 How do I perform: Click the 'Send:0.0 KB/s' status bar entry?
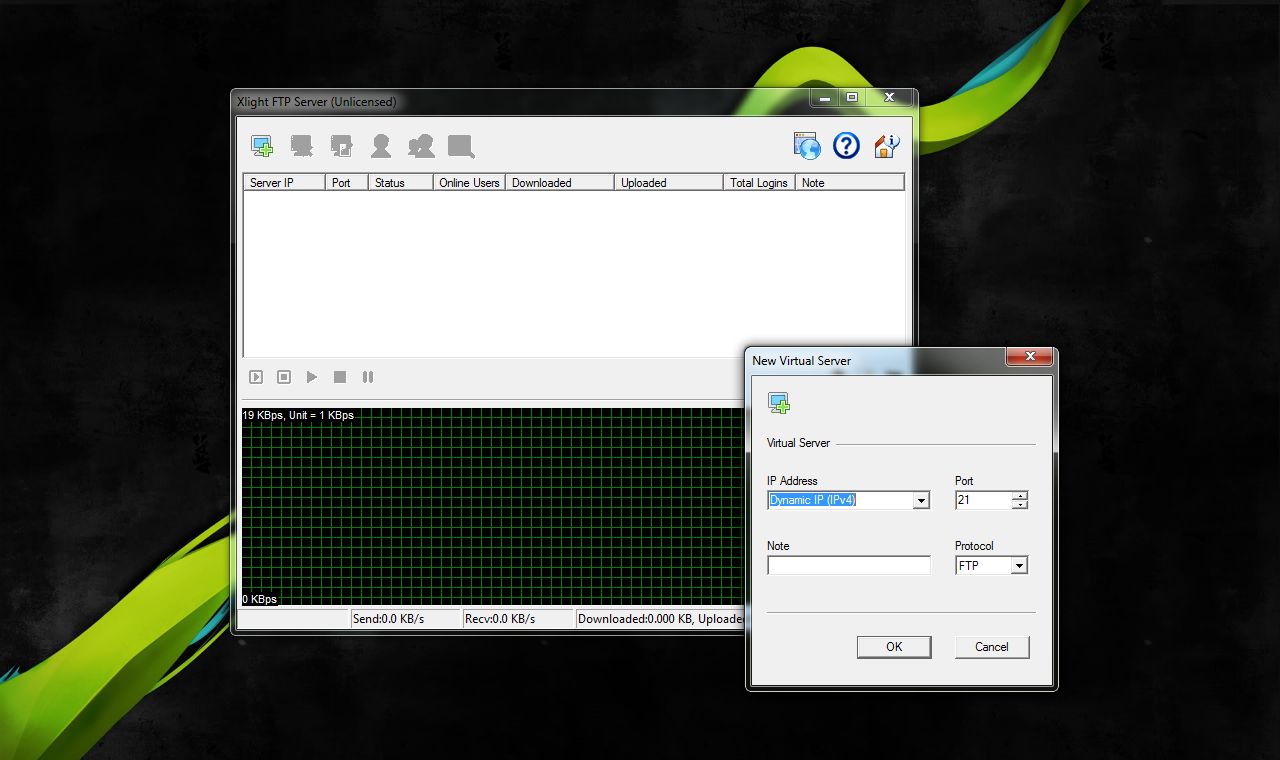click(405, 619)
